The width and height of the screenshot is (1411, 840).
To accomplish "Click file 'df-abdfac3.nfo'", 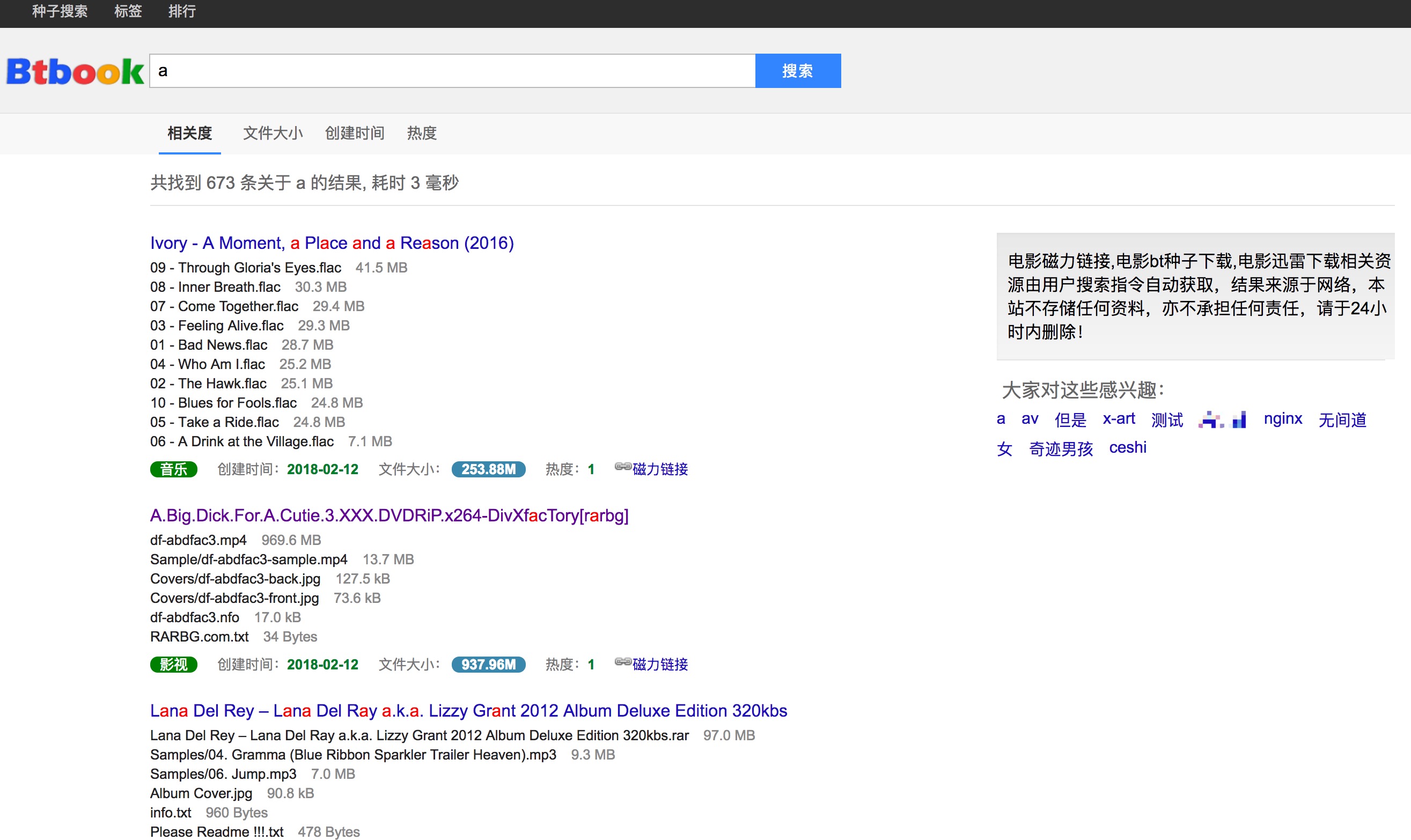I will point(195,617).
